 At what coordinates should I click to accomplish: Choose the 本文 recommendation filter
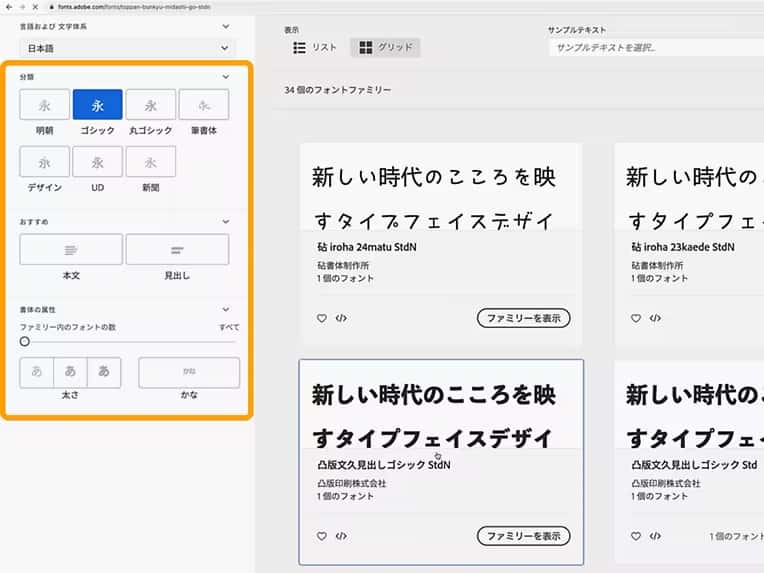point(71,249)
